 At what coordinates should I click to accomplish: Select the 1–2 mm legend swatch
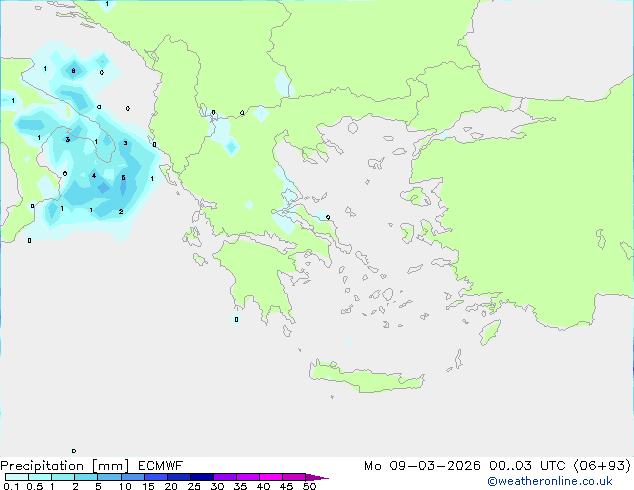pos(63,477)
